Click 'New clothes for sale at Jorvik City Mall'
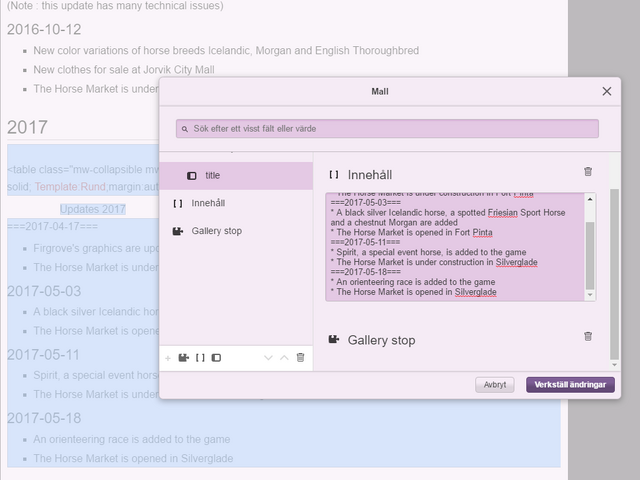This screenshot has width=640, height=480. point(124,70)
